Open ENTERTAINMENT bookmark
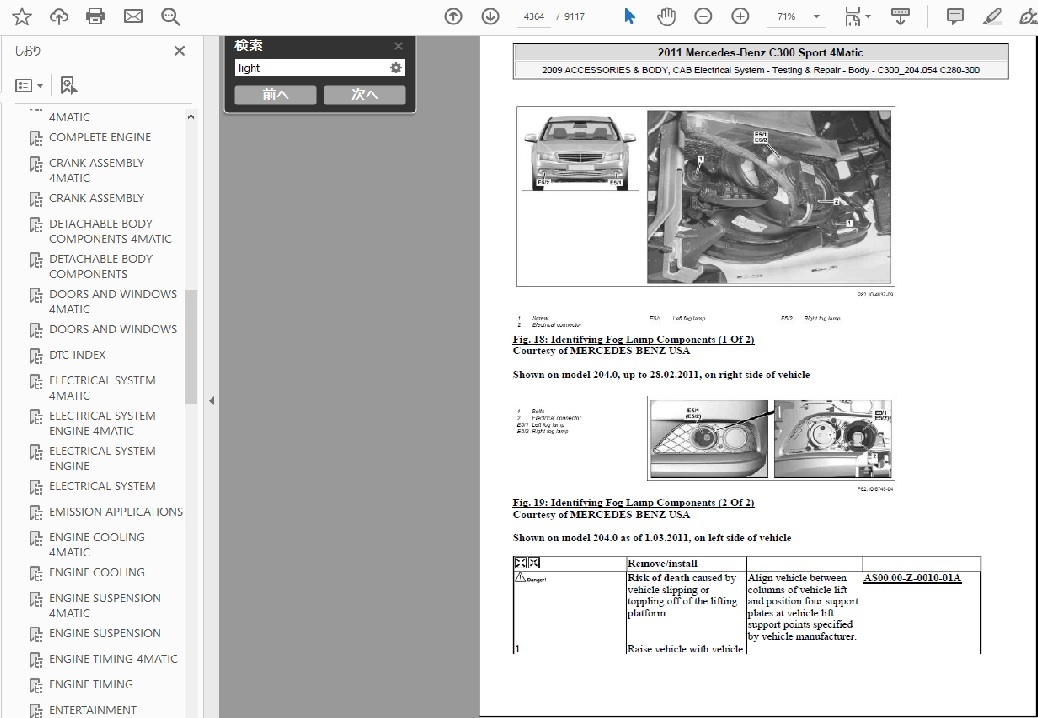The height and width of the screenshot is (718, 1038). point(93,709)
